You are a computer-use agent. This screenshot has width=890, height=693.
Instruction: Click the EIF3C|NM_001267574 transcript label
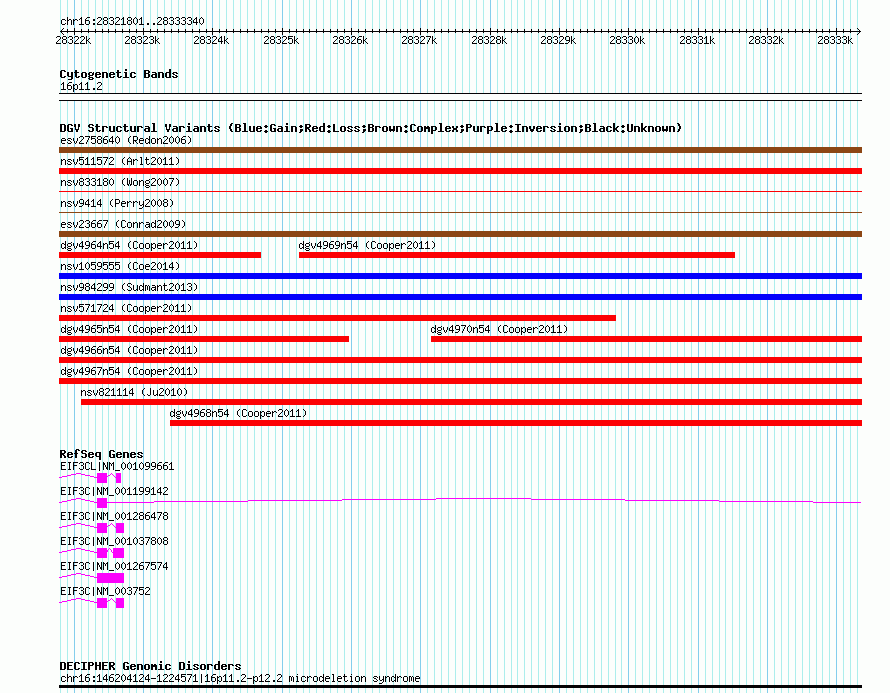tap(114, 566)
